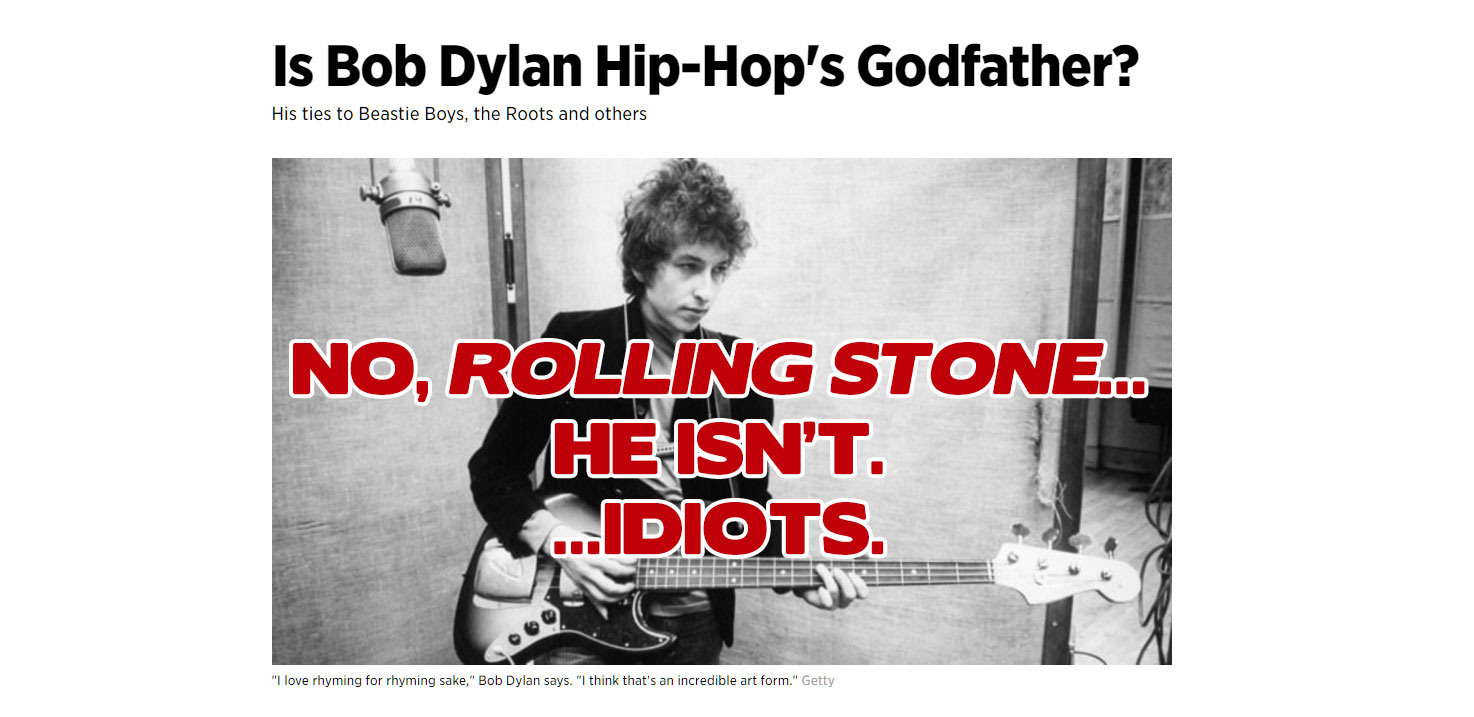The height and width of the screenshot is (717, 1474).
Task: Click the "His ties to Beastie Boys" subtitle
Action: pos(459,114)
